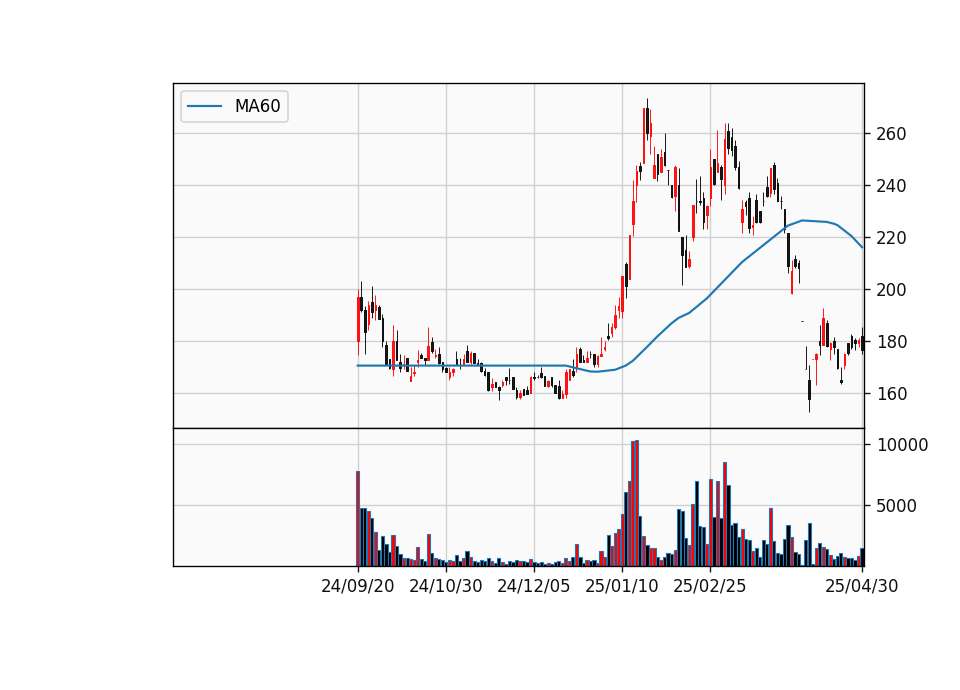Viewport: 960px width, 690px height.
Task: Click the 24/09/20 date label
Action: [358, 586]
